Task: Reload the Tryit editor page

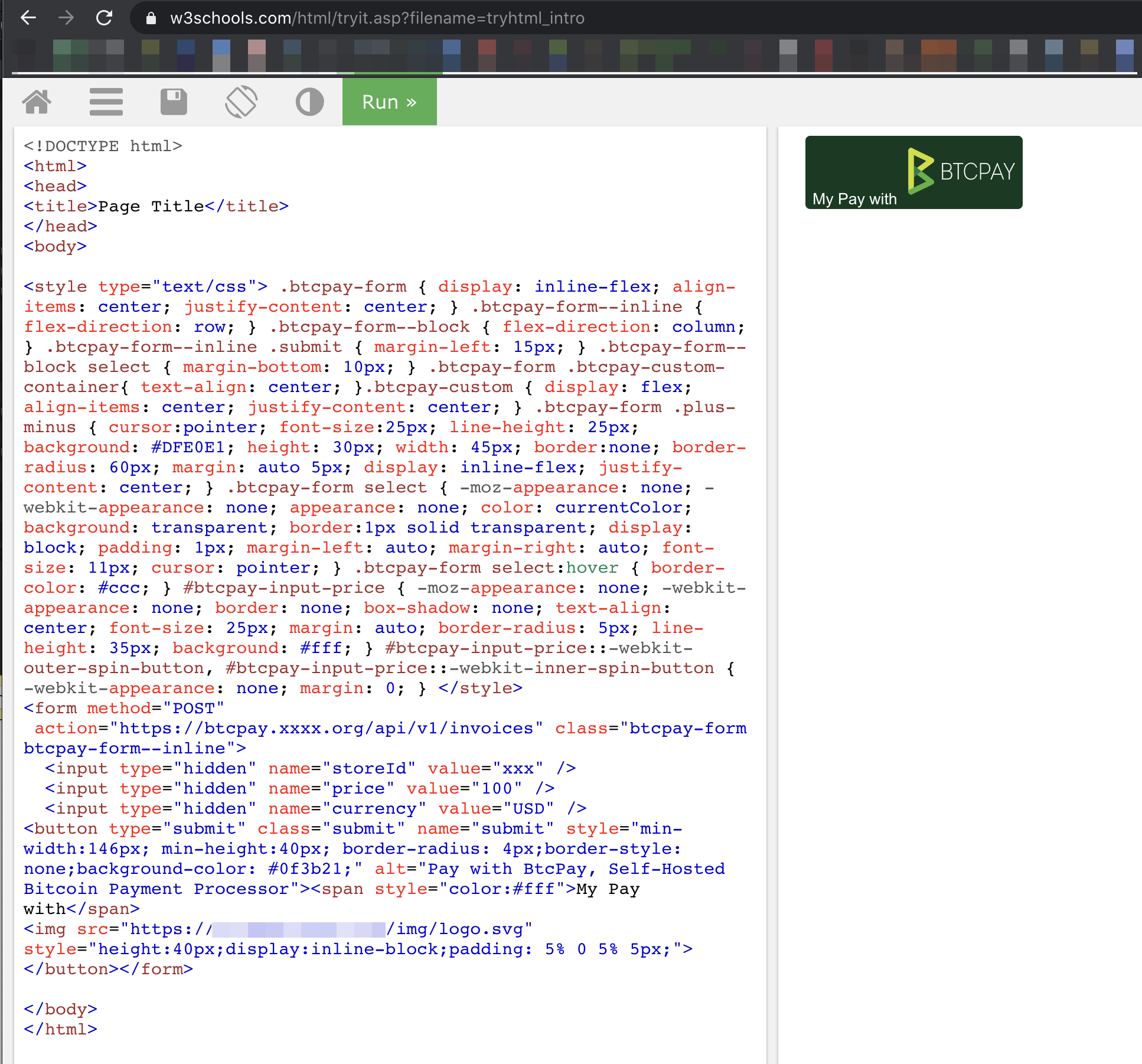Action: [105, 18]
